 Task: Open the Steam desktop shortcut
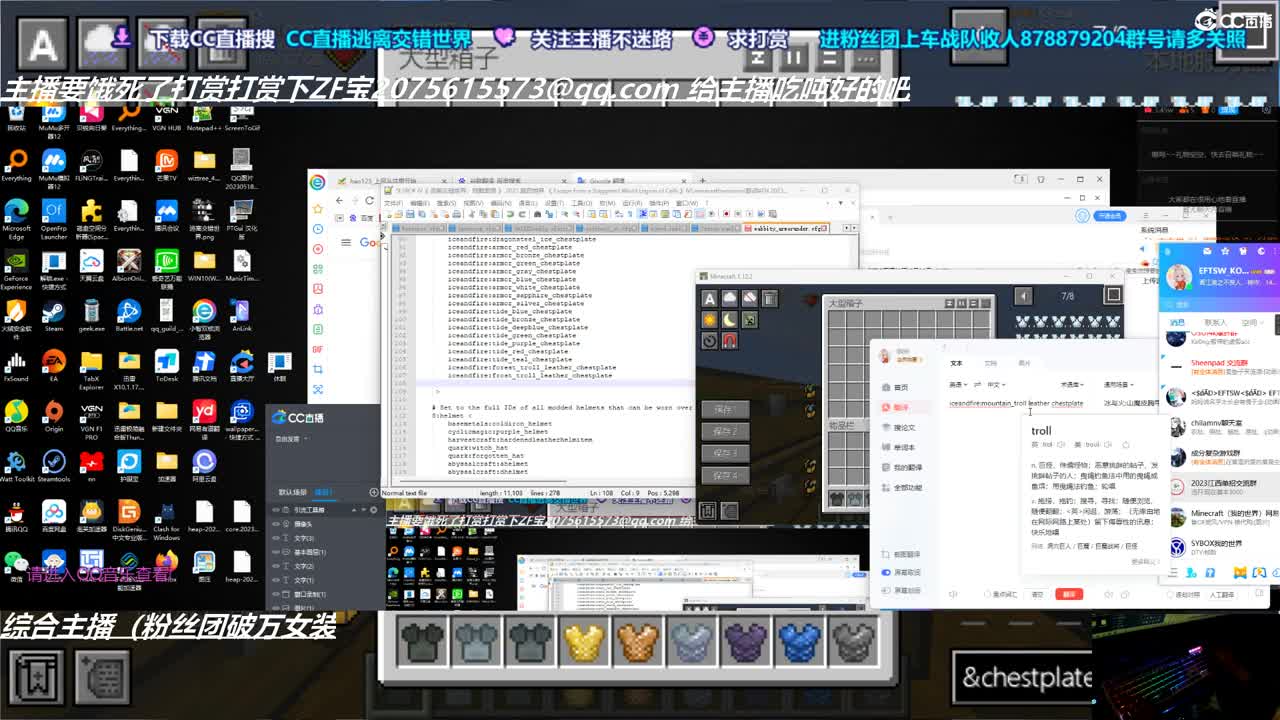pyautogui.click(x=54, y=316)
